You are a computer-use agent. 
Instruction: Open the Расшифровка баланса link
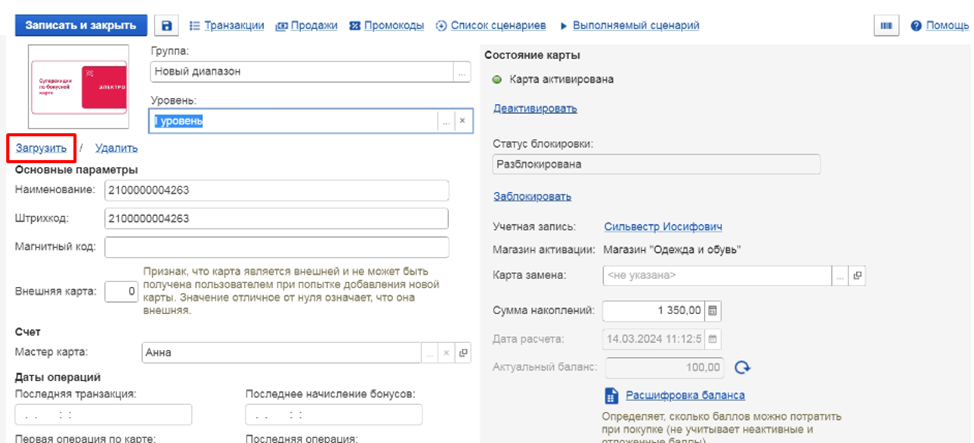tap(685, 395)
